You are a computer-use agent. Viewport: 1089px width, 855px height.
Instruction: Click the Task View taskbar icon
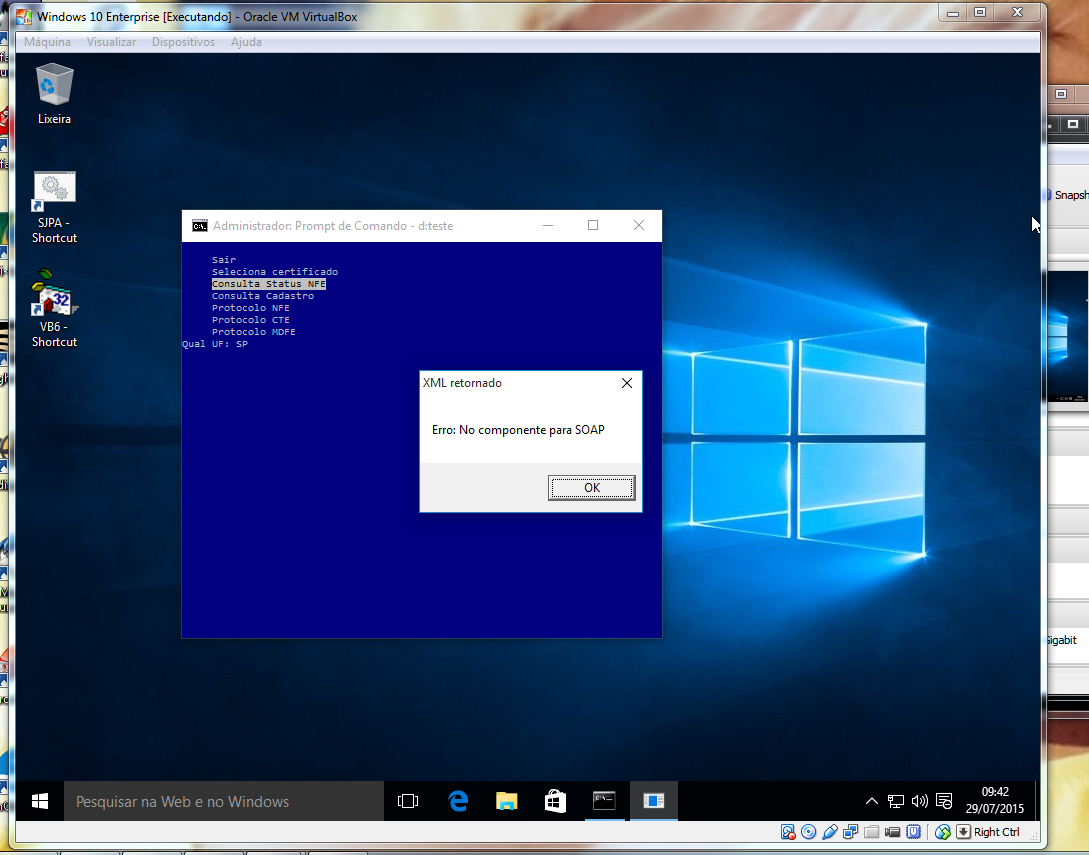point(407,801)
